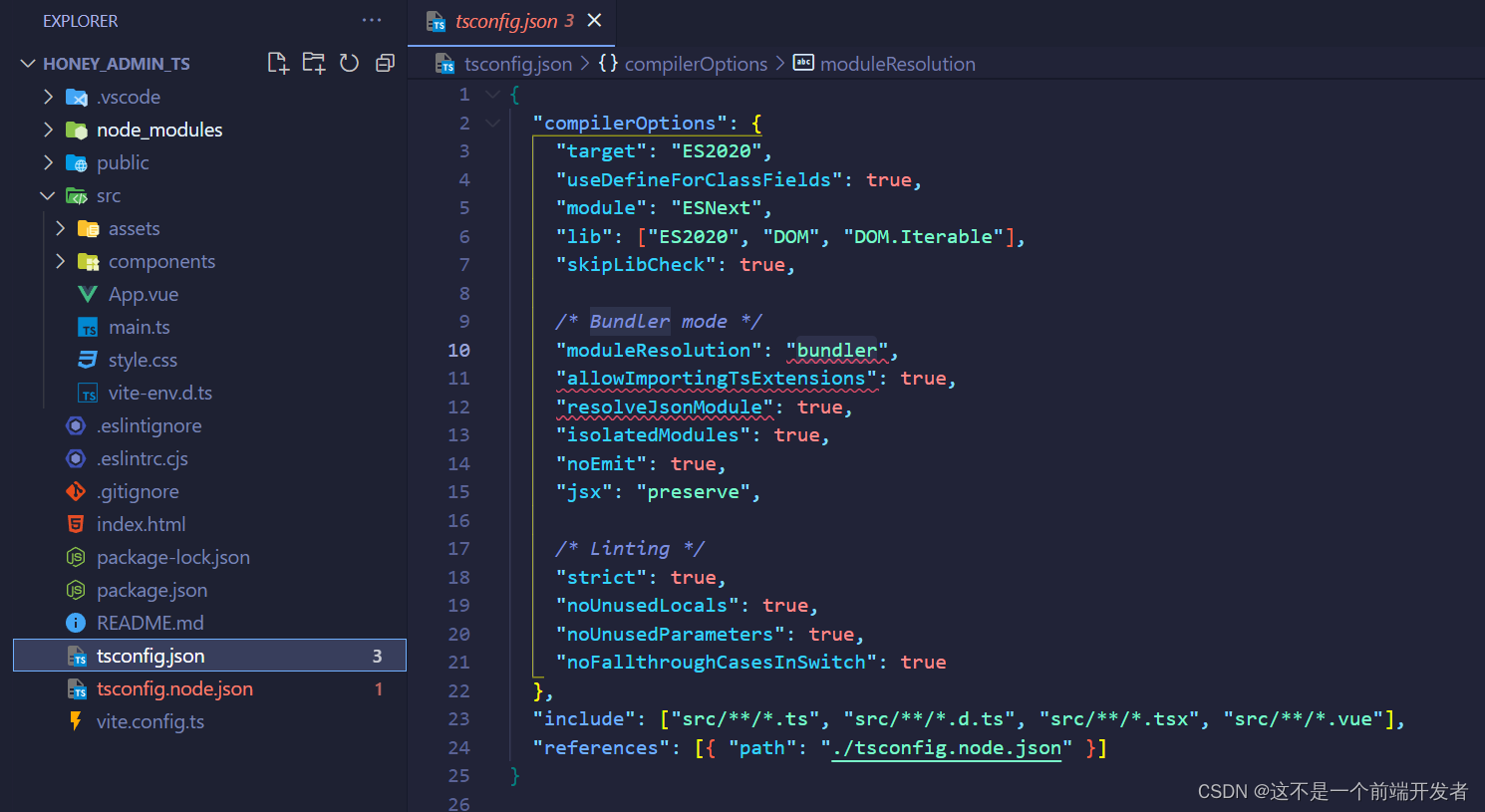Open main.ts from the file tree
This screenshot has height=812, width=1485.
click(140, 328)
